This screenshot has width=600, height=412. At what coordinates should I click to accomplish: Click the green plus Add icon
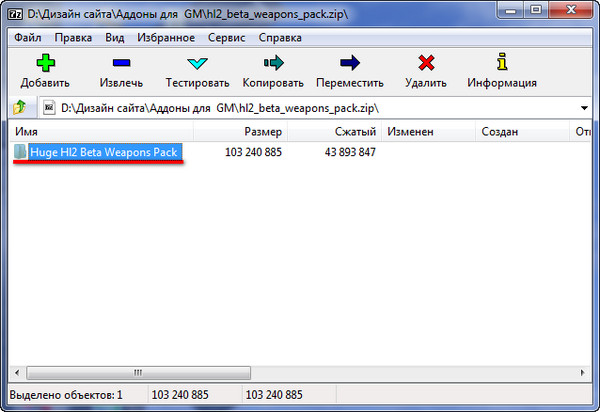[x=46, y=63]
